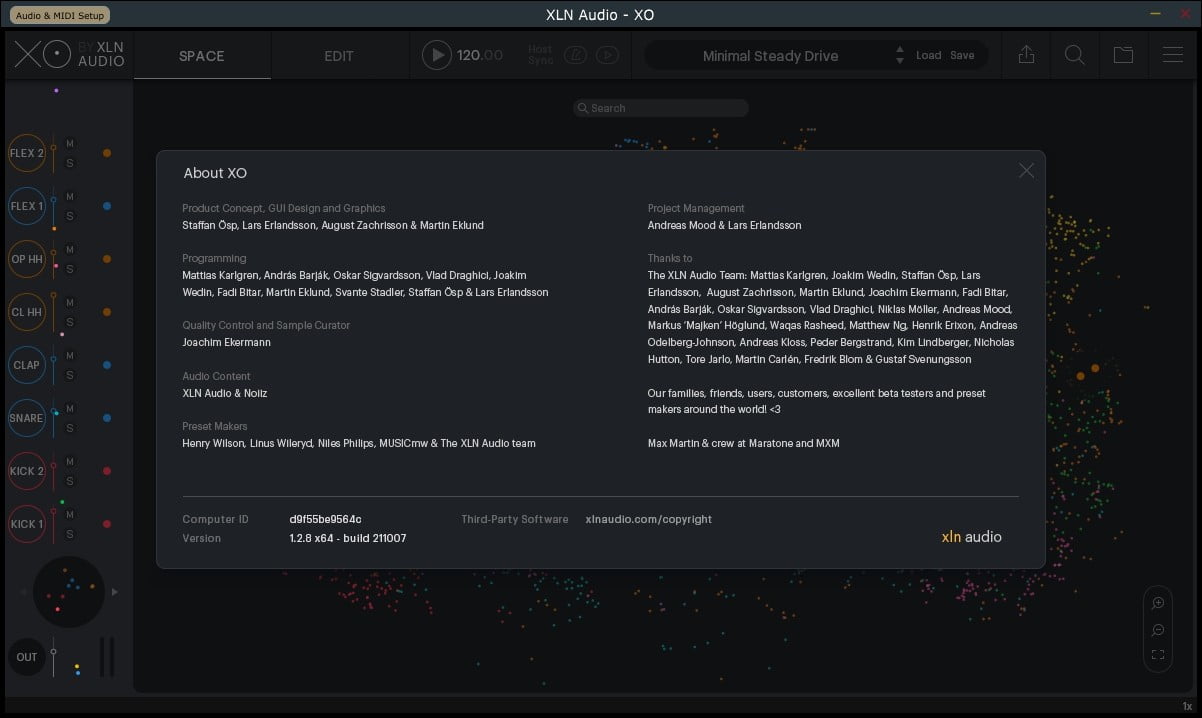
Task: Mute the KICK 1 channel
Action: tap(70, 515)
